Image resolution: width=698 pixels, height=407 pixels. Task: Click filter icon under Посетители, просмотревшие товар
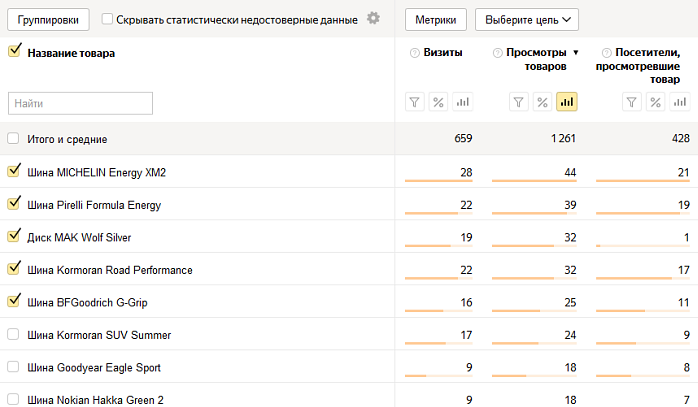[632, 102]
